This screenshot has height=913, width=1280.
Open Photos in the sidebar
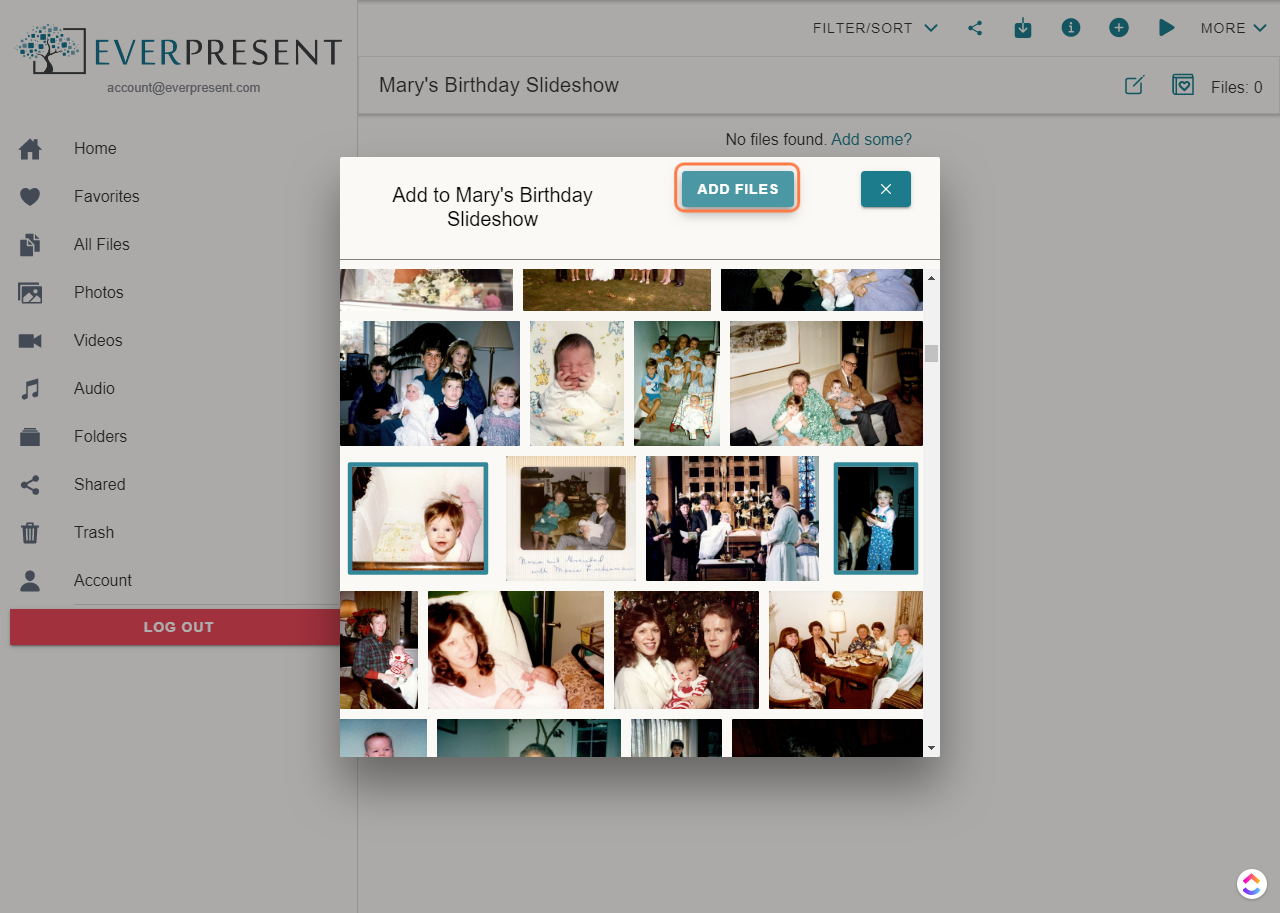tap(98, 292)
